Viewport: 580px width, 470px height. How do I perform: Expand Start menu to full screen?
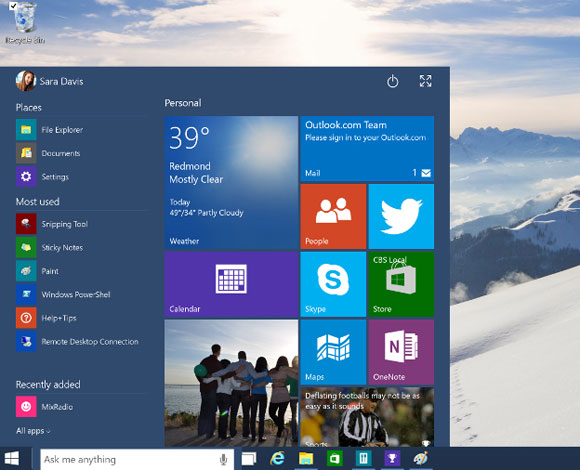[x=425, y=81]
